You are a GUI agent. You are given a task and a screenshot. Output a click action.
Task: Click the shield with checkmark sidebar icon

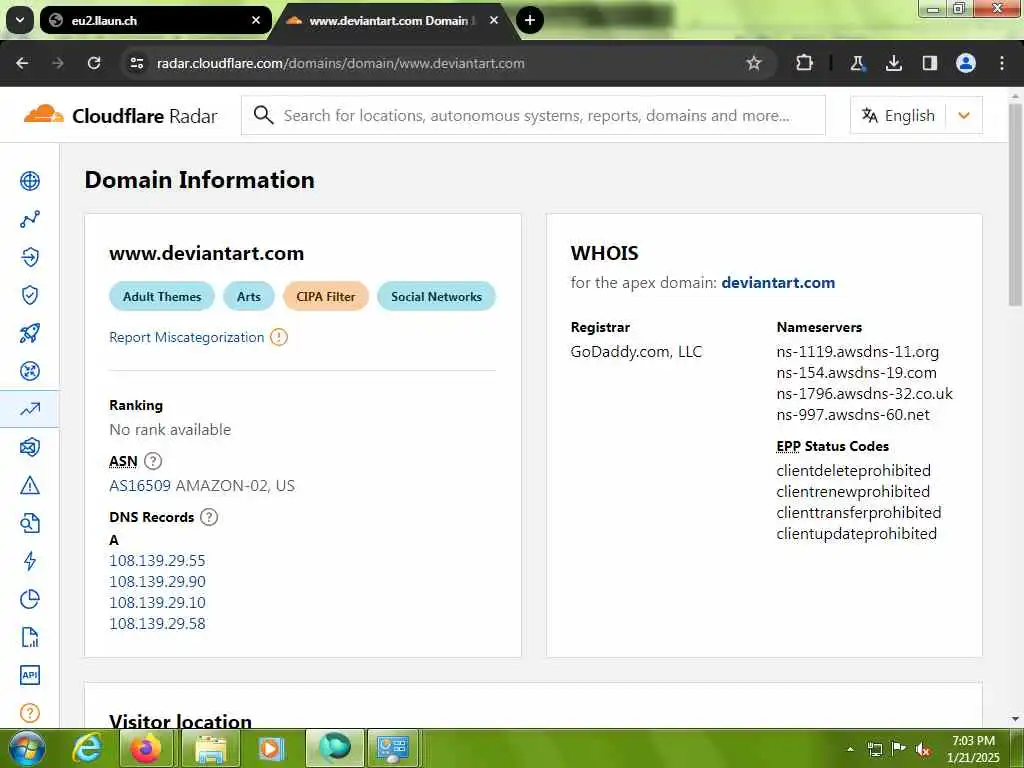[x=30, y=295]
